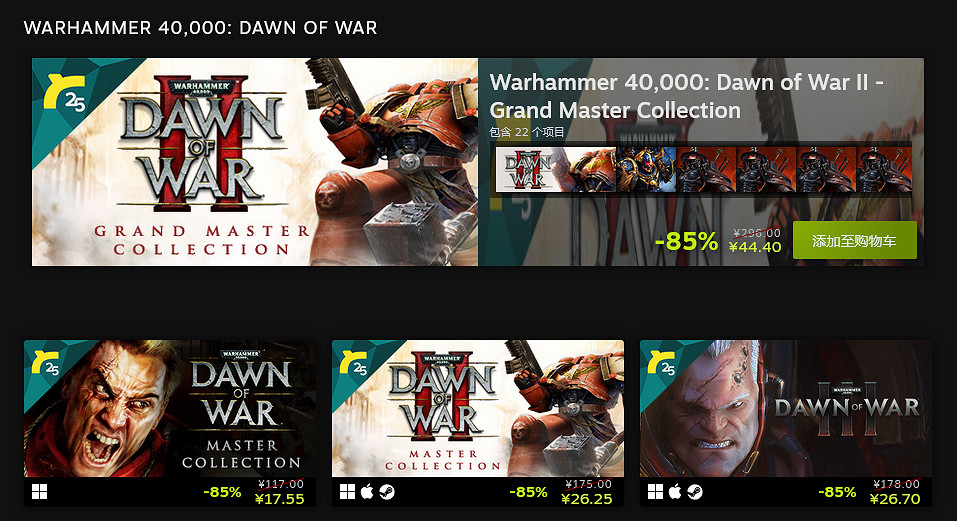
Task: Click Windows icon under Dawn of War II Master Collection
Action: pos(347,492)
